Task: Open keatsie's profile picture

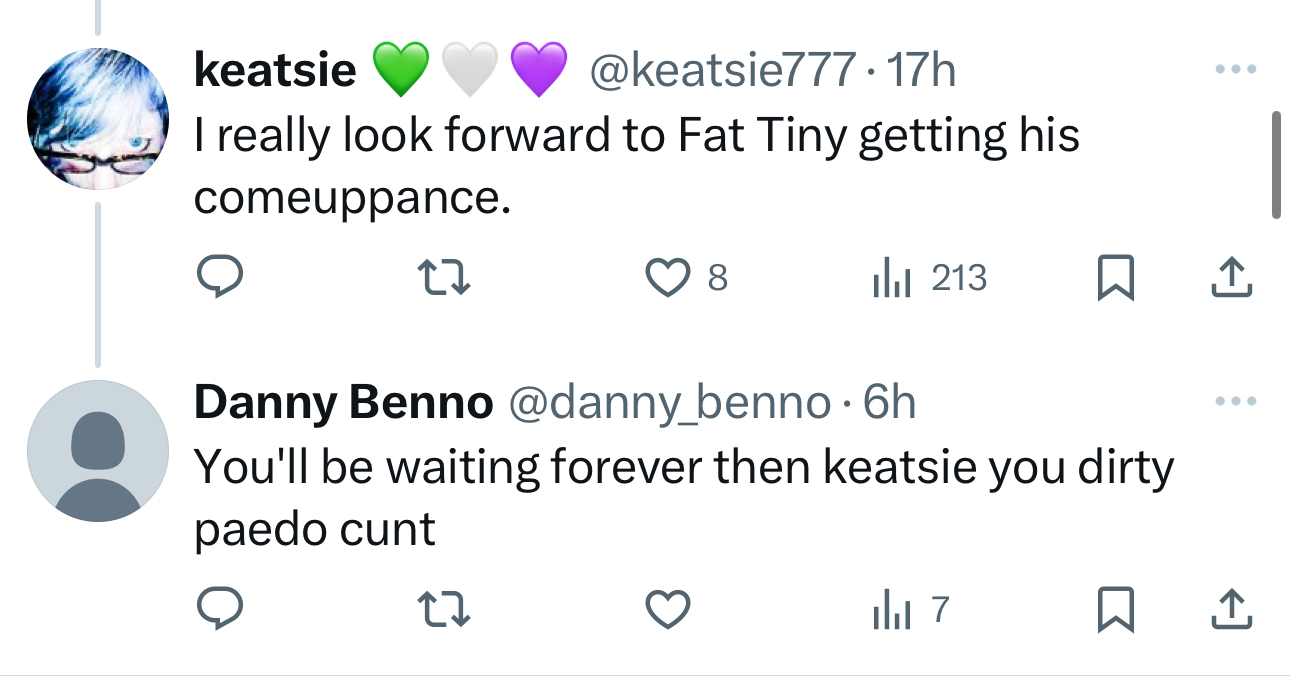Action: click(97, 117)
